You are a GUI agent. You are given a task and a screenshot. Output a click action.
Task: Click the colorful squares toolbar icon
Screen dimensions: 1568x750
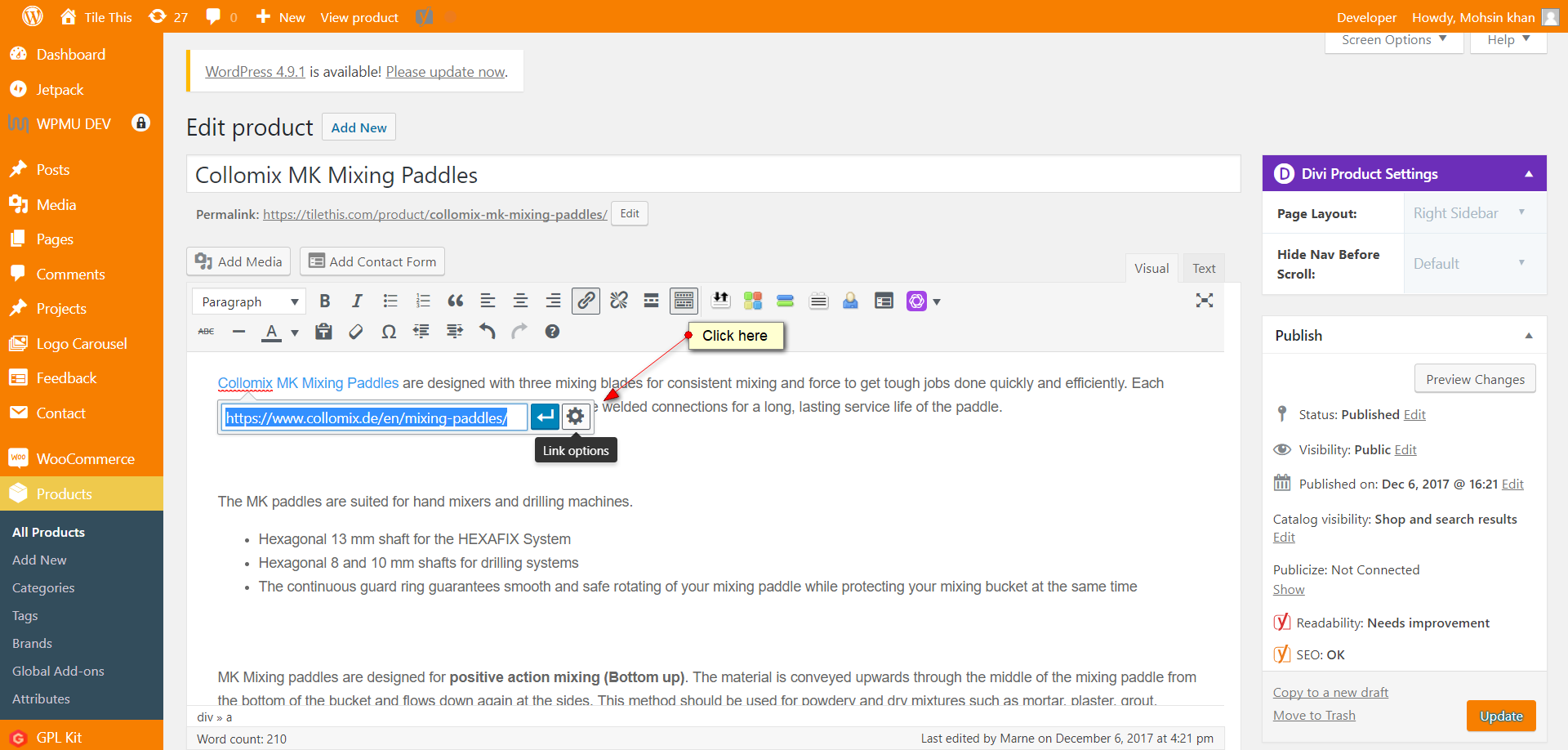752,301
